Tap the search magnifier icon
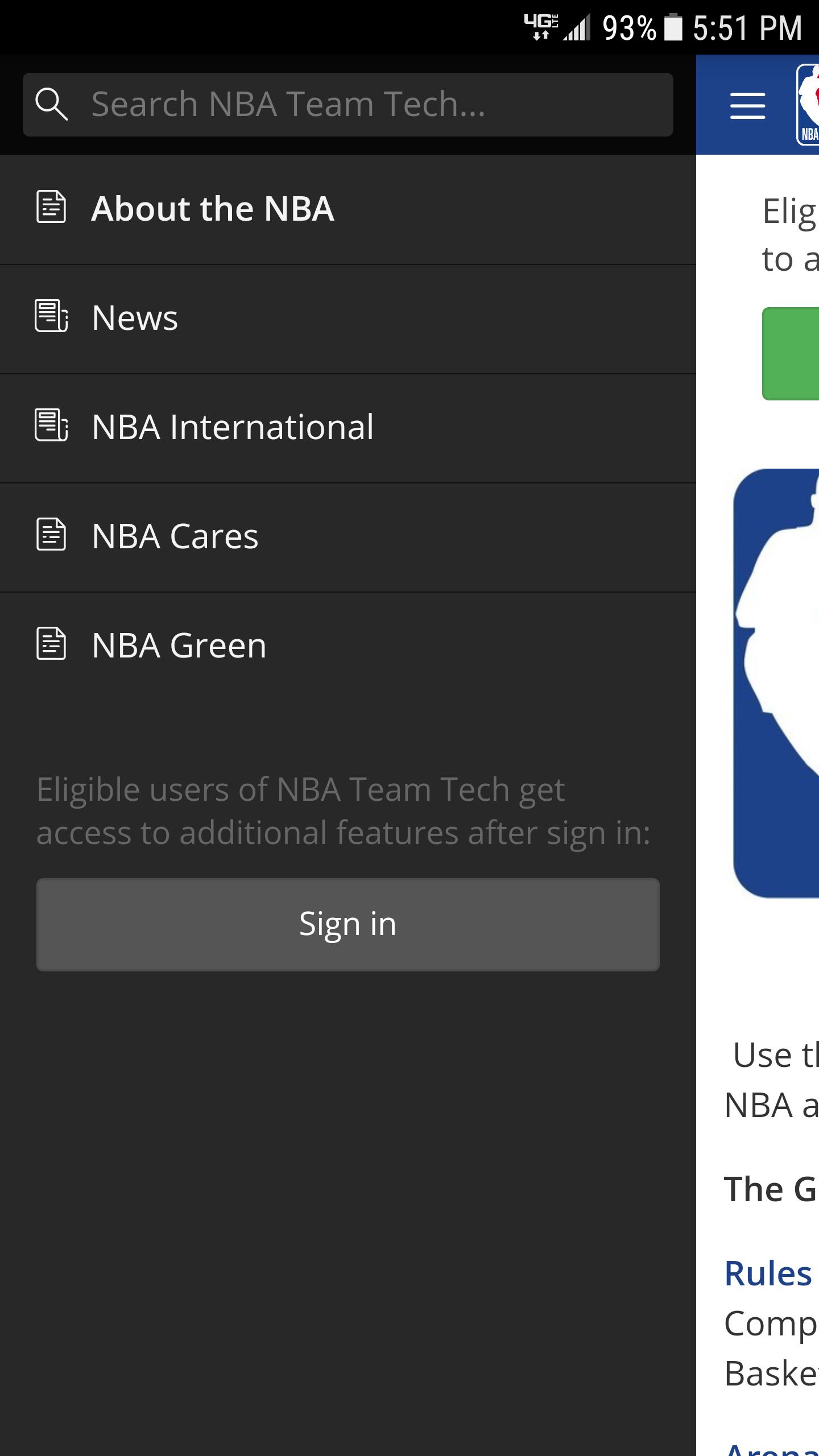 [51, 104]
